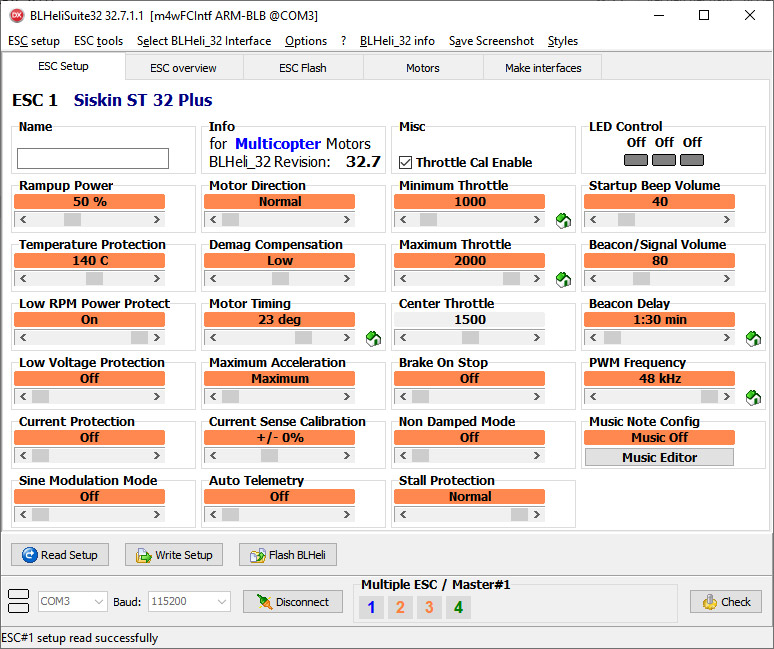Decrease Beacon/Signal Volume with left arrow

pos(593,279)
